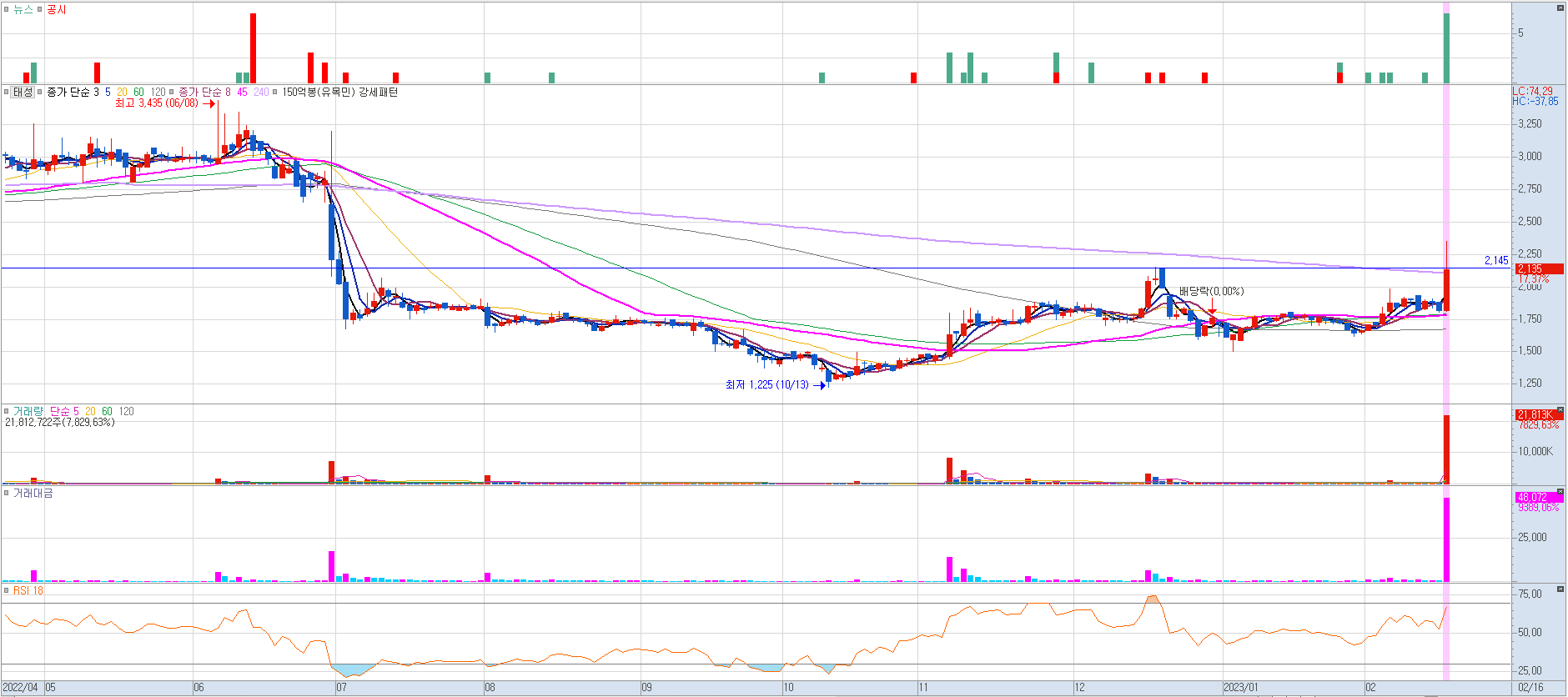Image resolution: width=1568 pixels, height=697 pixels.
Task: Toggle the 거래량 panel square marker
Action: point(6,411)
